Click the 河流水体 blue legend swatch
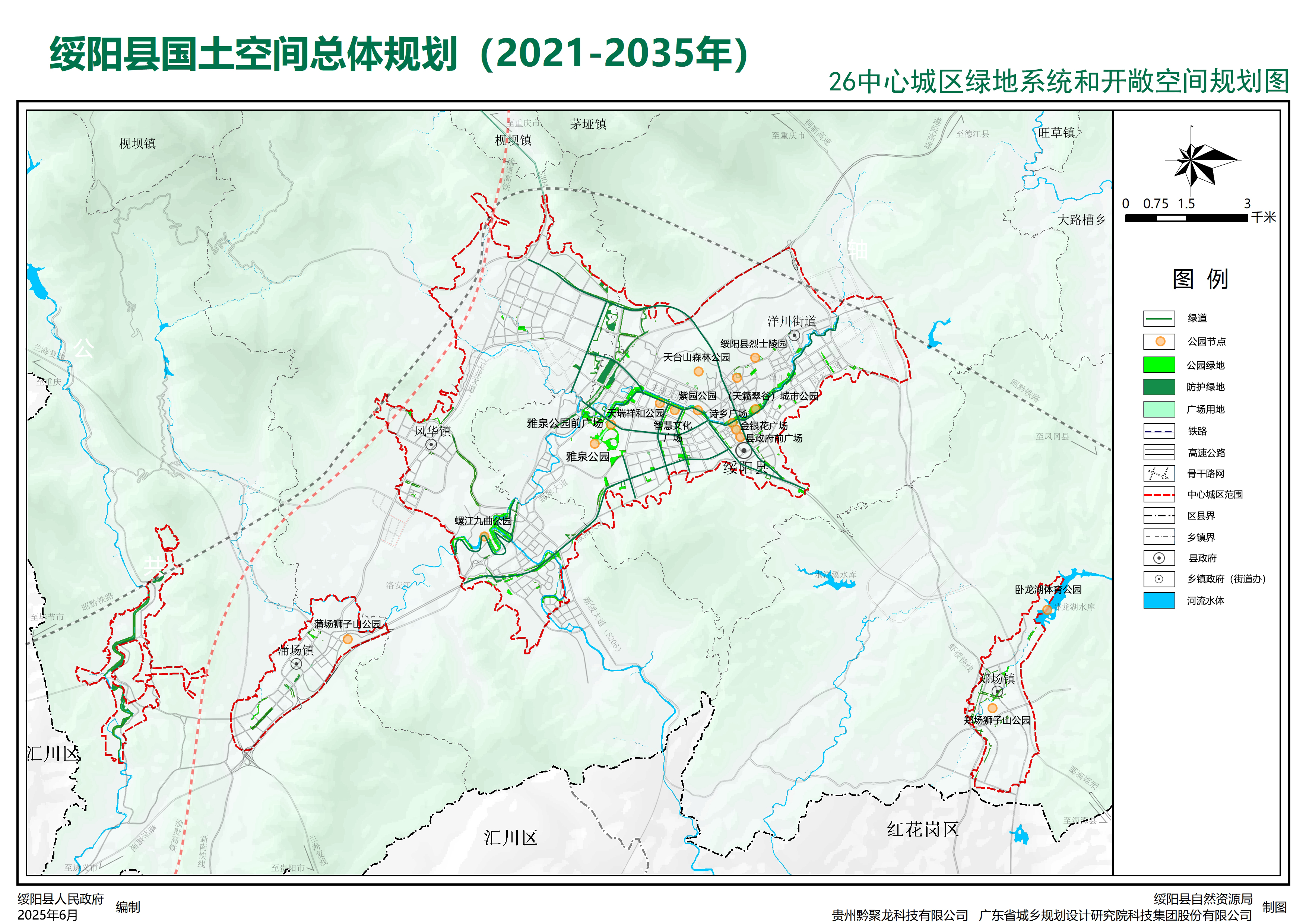 click(1158, 600)
